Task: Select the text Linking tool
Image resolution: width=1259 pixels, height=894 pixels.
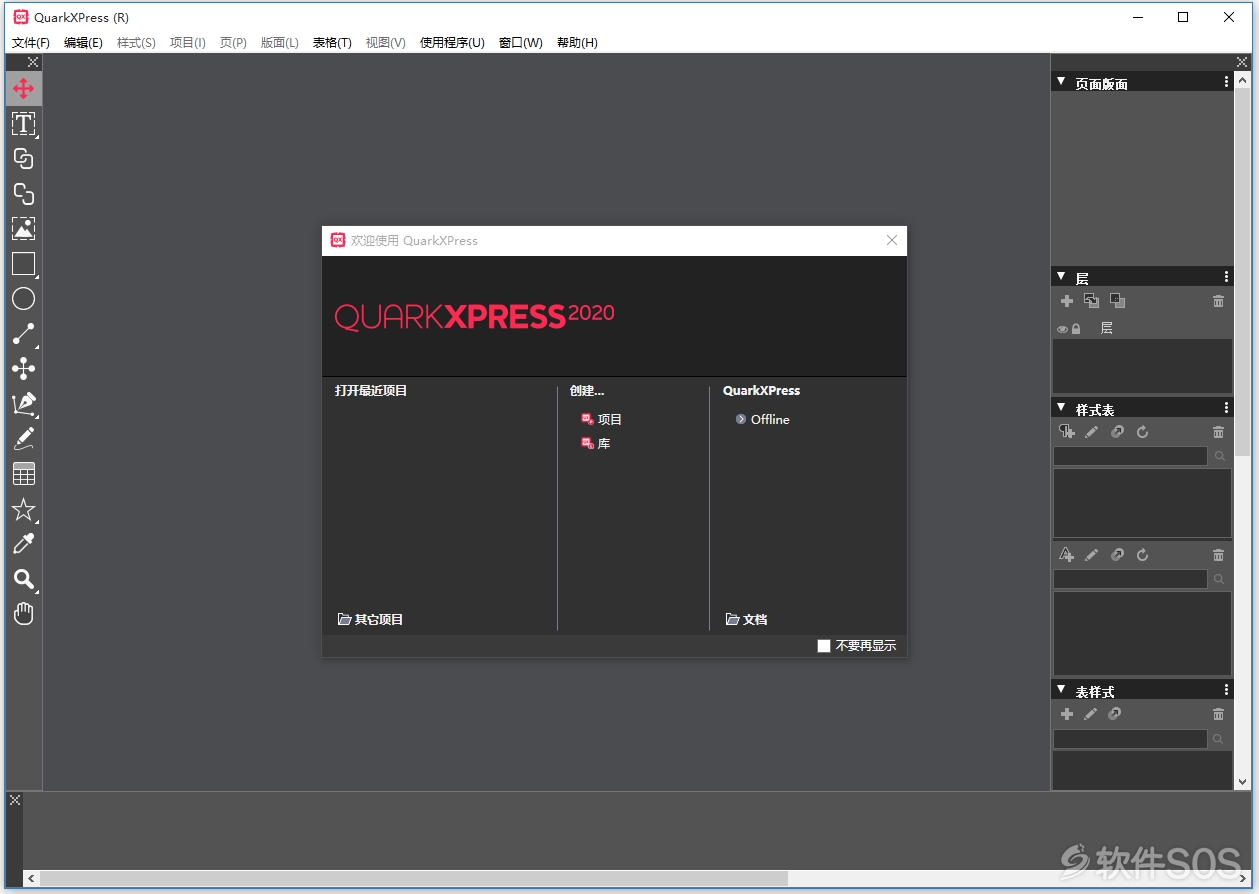Action: 23,159
